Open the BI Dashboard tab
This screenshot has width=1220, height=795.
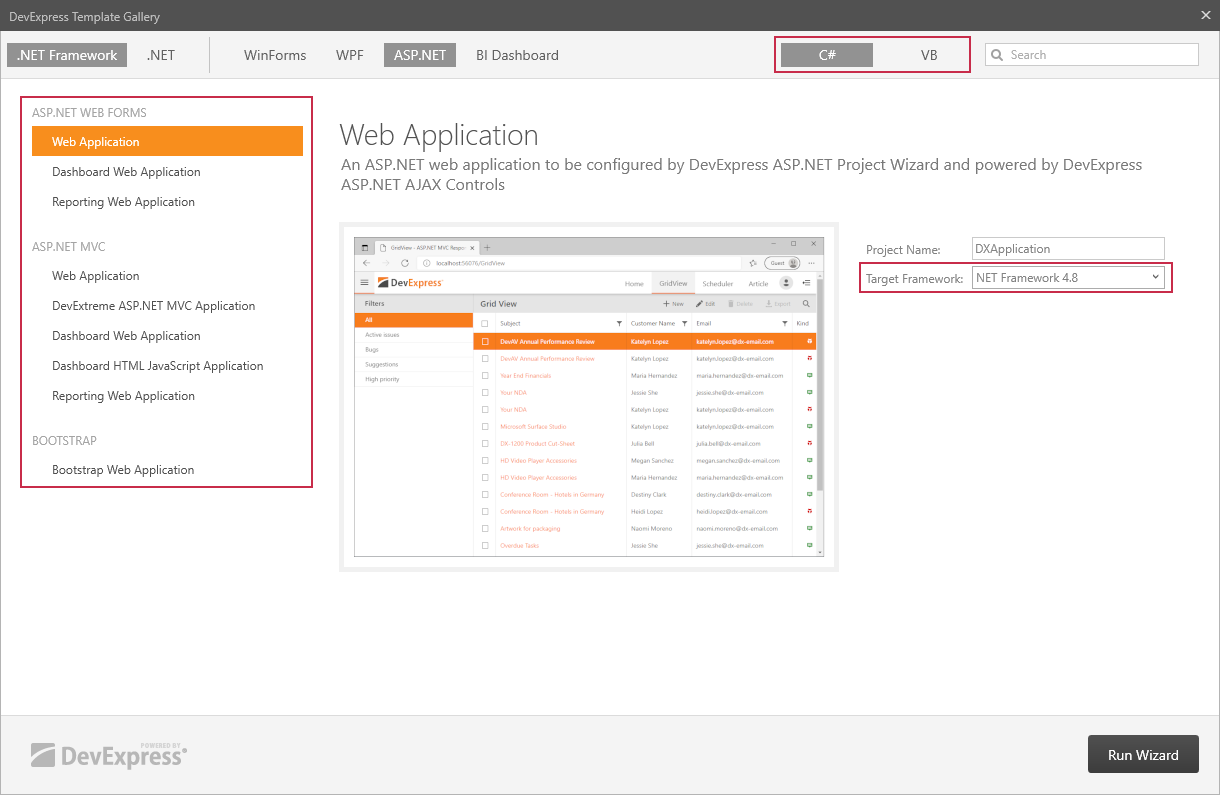[517, 55]
